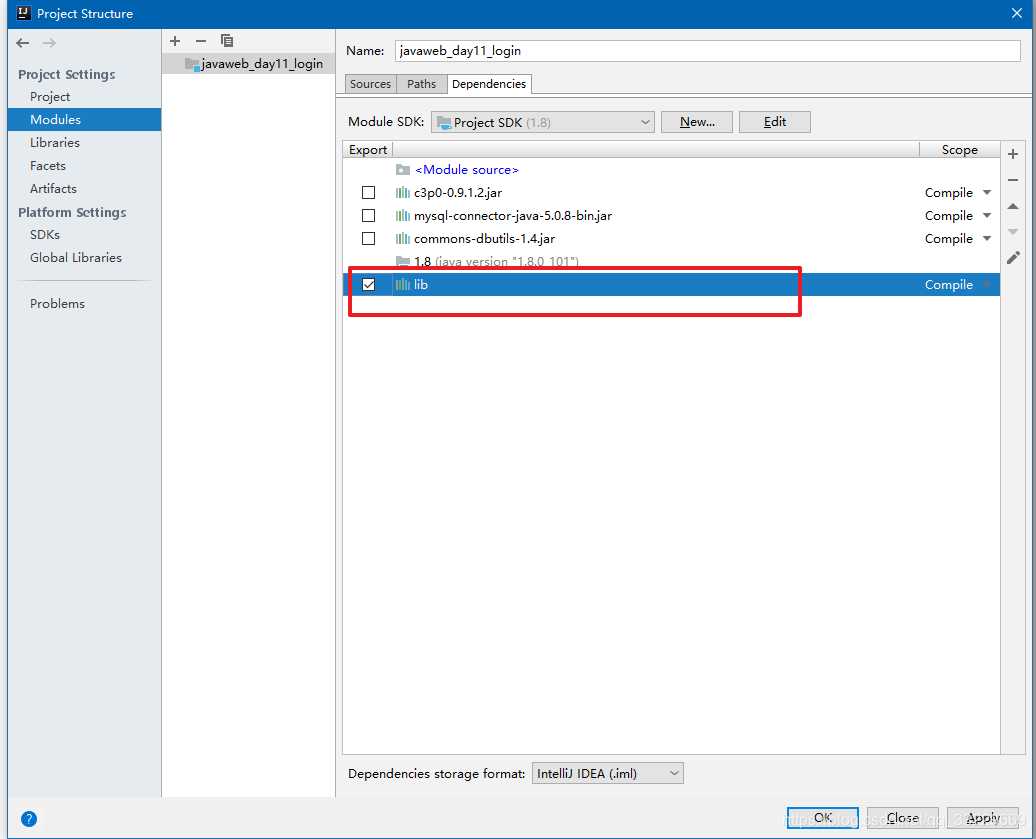1036x839 pixels.
Task: Open Dependencies storage format dropdown
Action: coord(608,774)
